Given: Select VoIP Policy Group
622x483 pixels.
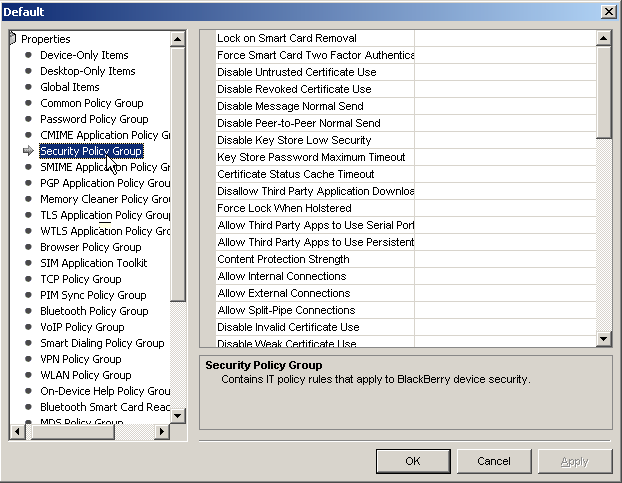Looking at the screenshot, I should click(x=82, y=327).
